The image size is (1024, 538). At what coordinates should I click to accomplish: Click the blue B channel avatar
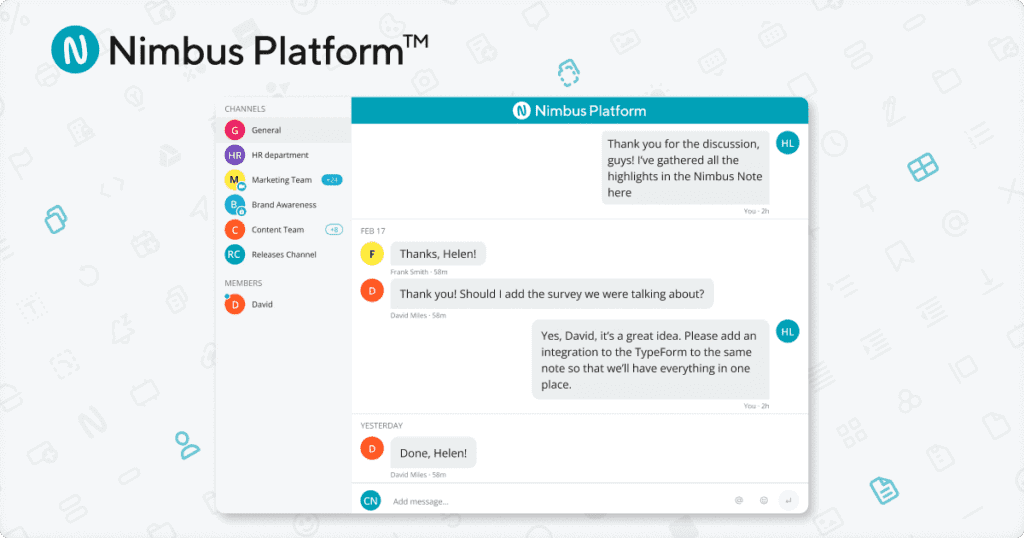tap(234, 204)
